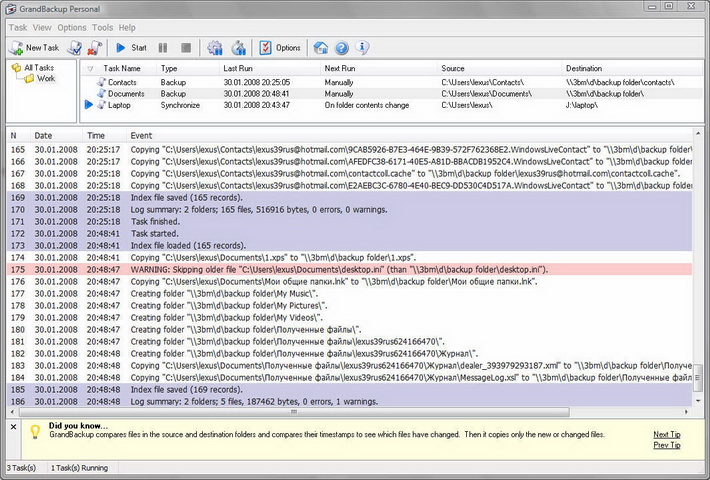Click the Next Tip link

pyautogui.click(x=667, y=434)
